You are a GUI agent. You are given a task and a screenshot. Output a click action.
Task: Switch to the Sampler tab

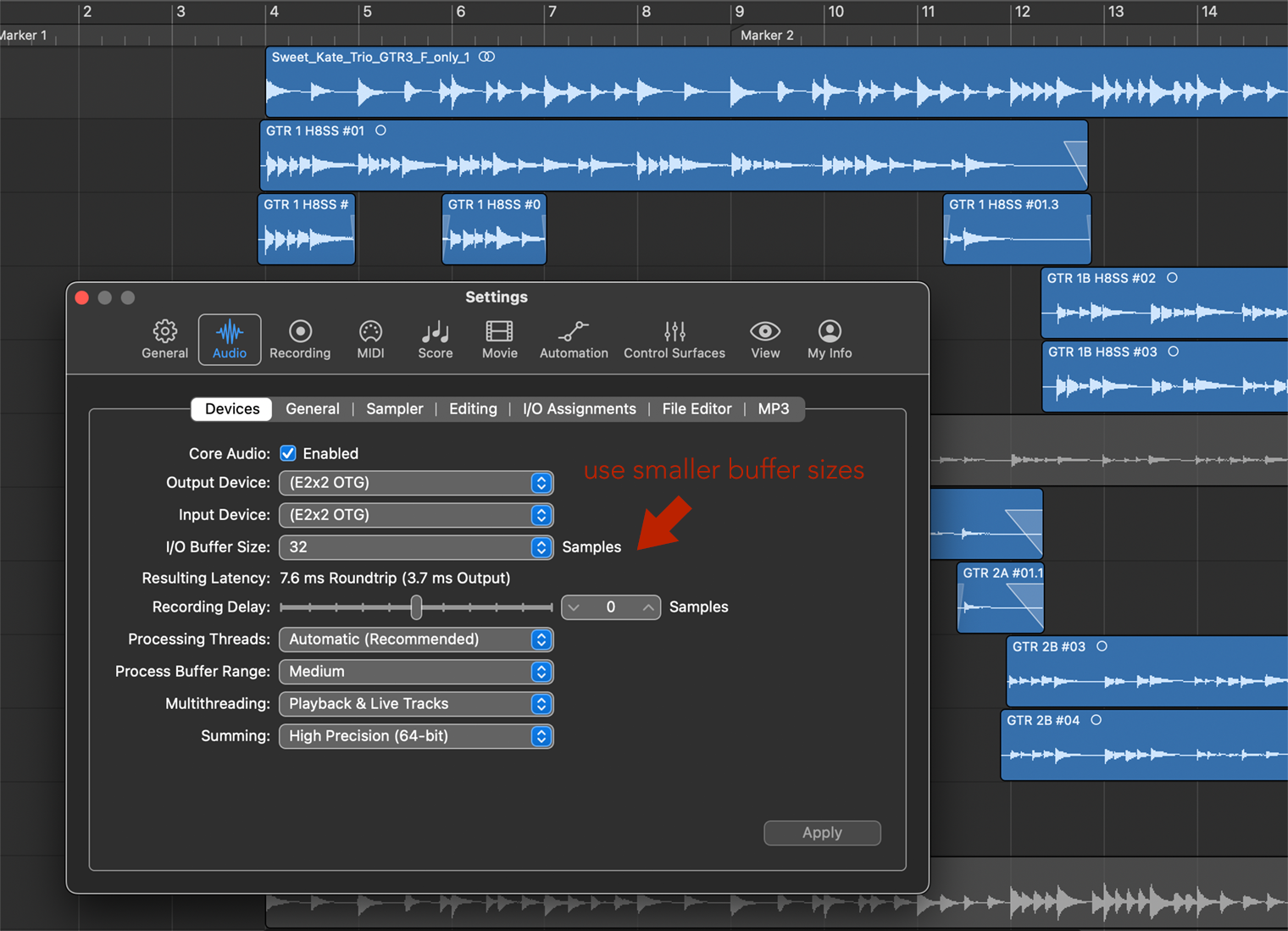click(x=394, y=409)
